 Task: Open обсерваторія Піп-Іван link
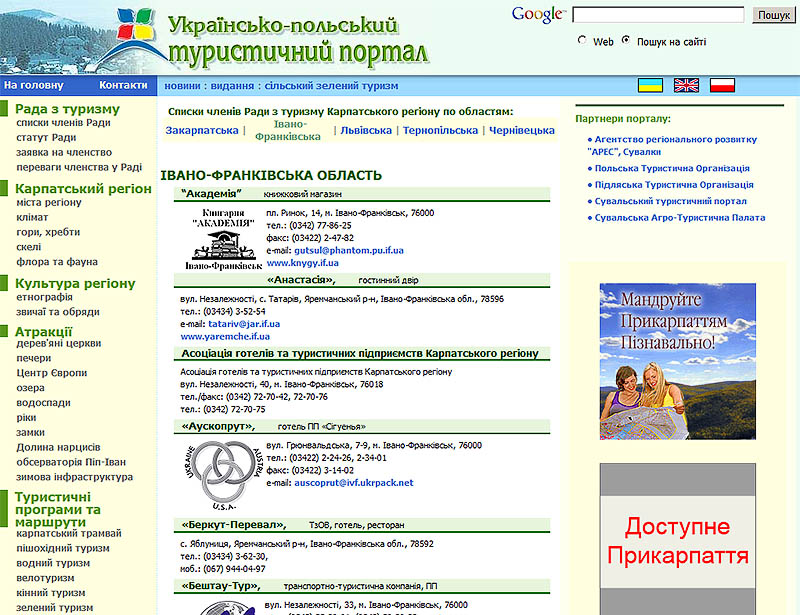click(71, 461)
